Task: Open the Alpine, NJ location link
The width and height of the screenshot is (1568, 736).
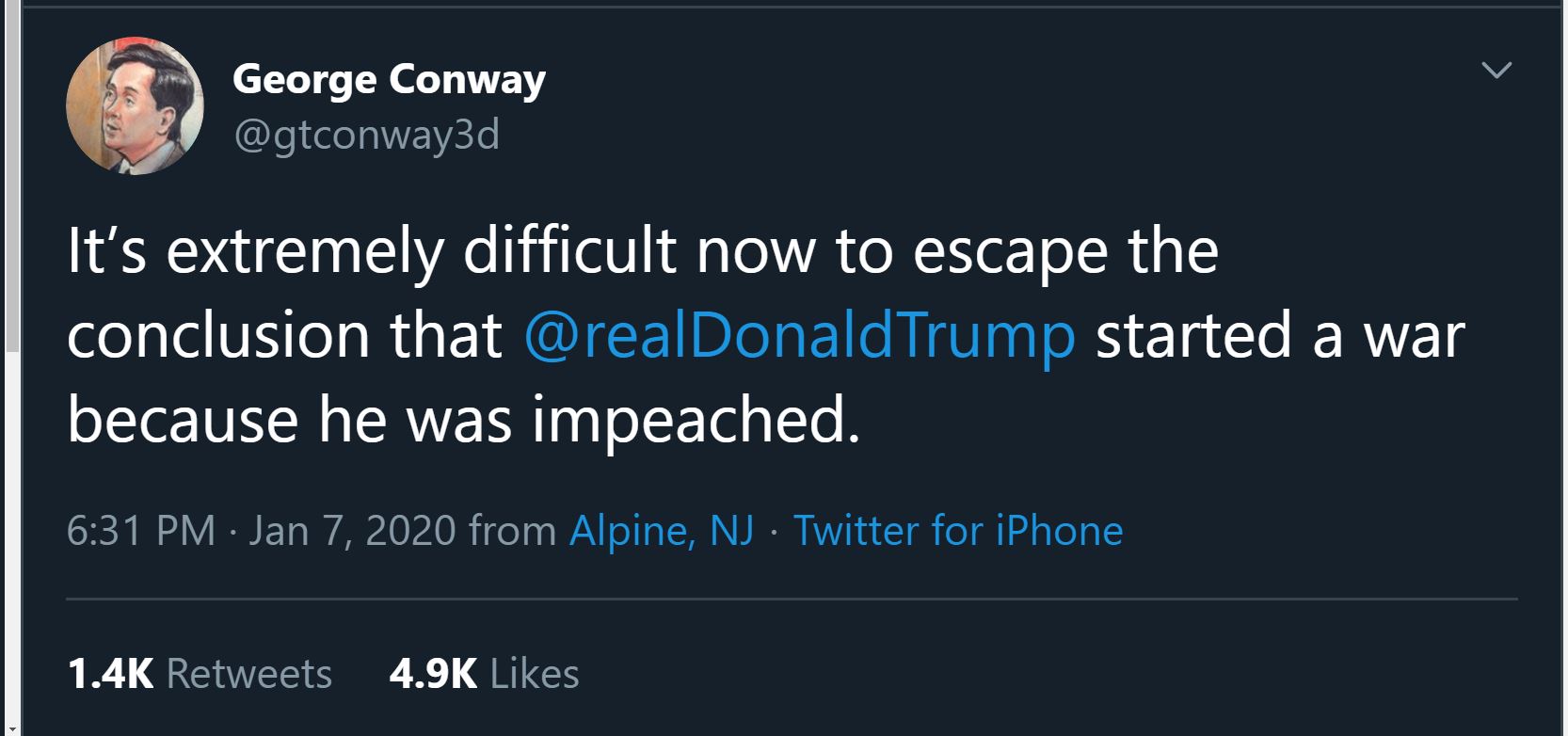Action: (662, 531)
